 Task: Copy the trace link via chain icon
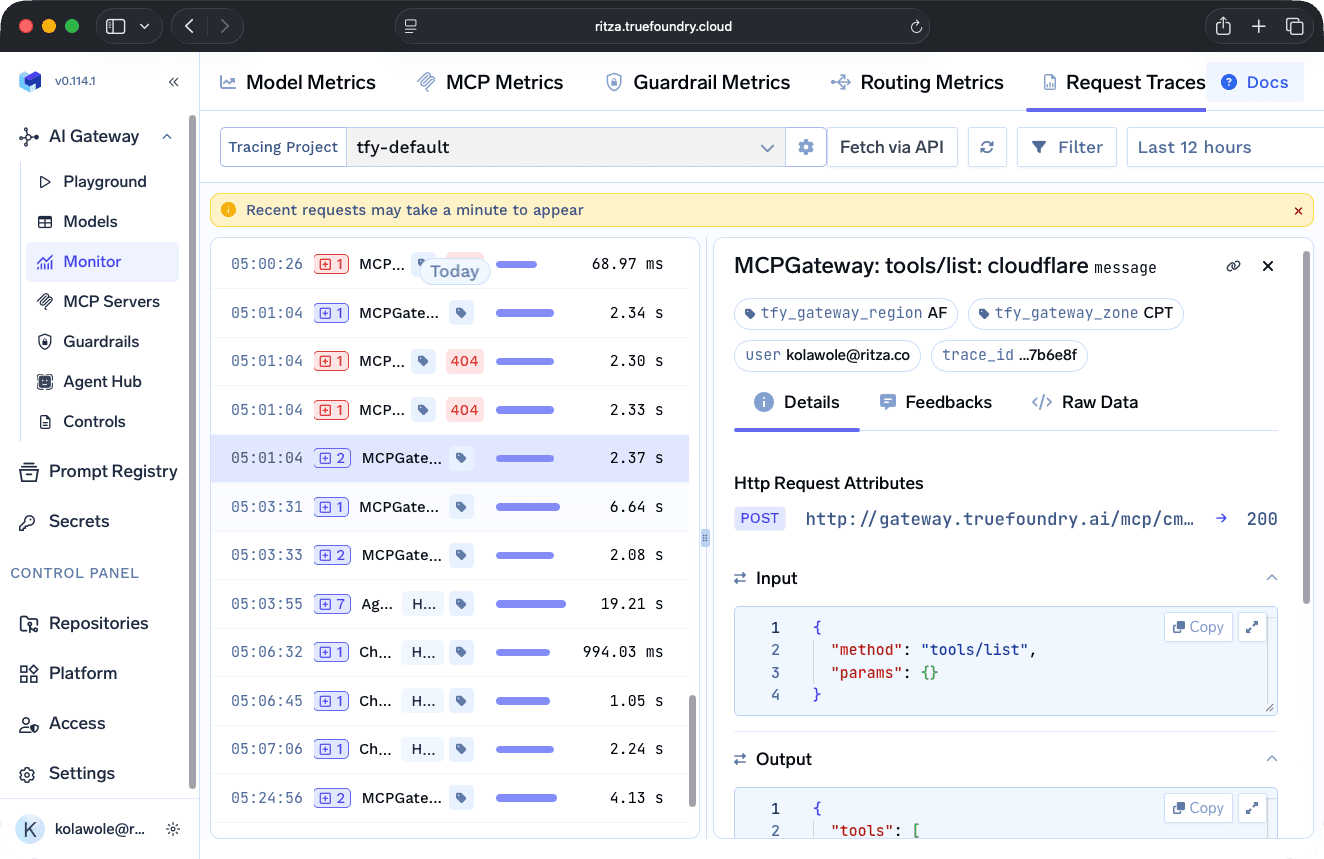click(1233, 266)
